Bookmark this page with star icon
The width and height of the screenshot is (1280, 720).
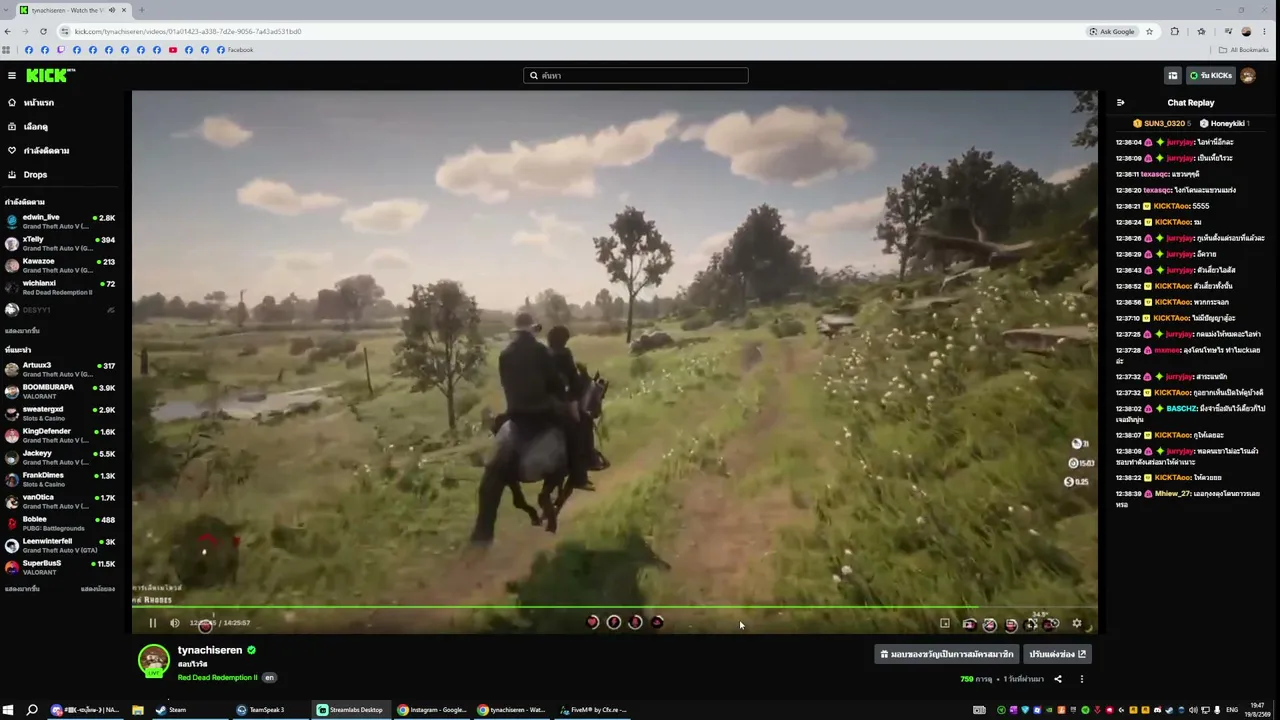click(x=1149, y=31)
